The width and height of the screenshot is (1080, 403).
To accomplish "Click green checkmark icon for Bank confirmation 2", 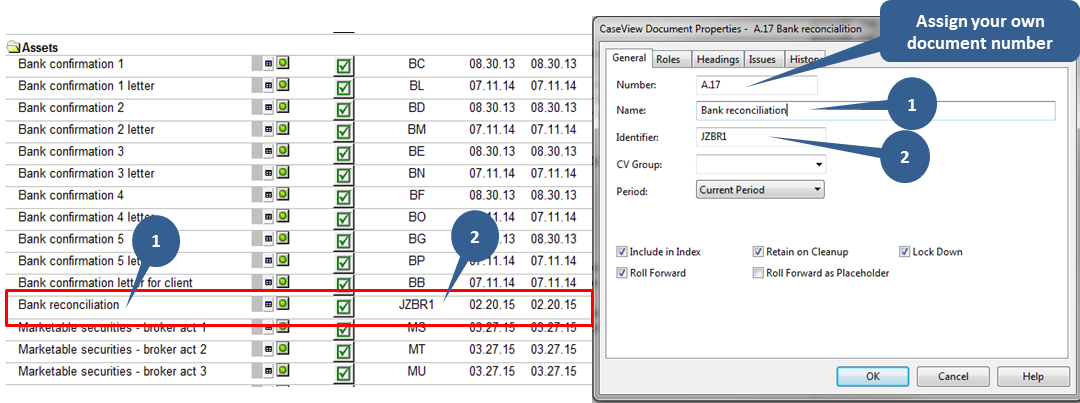I will (x=344, y=110).
